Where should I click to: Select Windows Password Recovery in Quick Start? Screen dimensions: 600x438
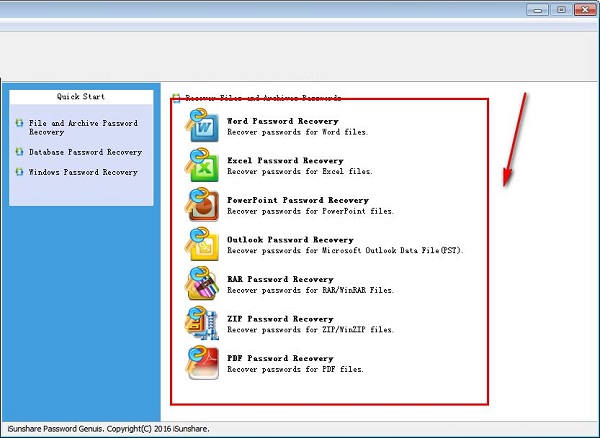(83, 172)
